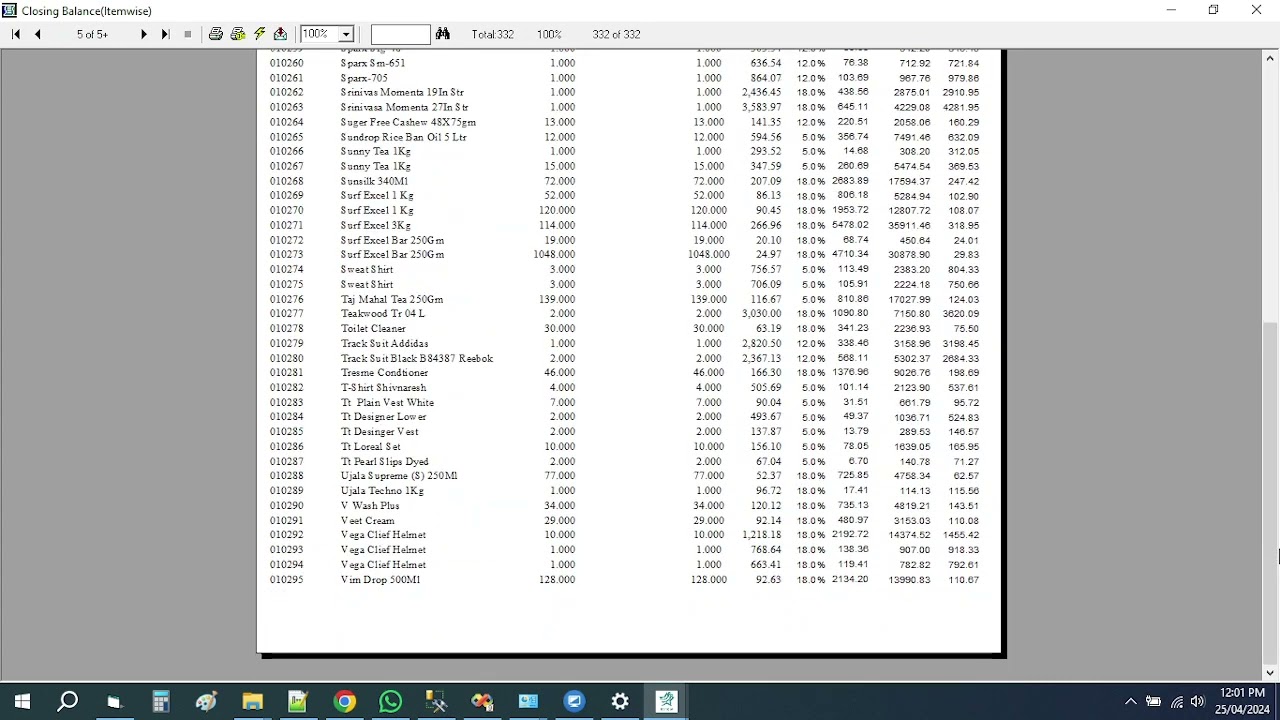Image resolution: width=1280 pixels, height=720 pixels.
Task: Open WhatsApp from the taskbar
Action: (390, 702)
